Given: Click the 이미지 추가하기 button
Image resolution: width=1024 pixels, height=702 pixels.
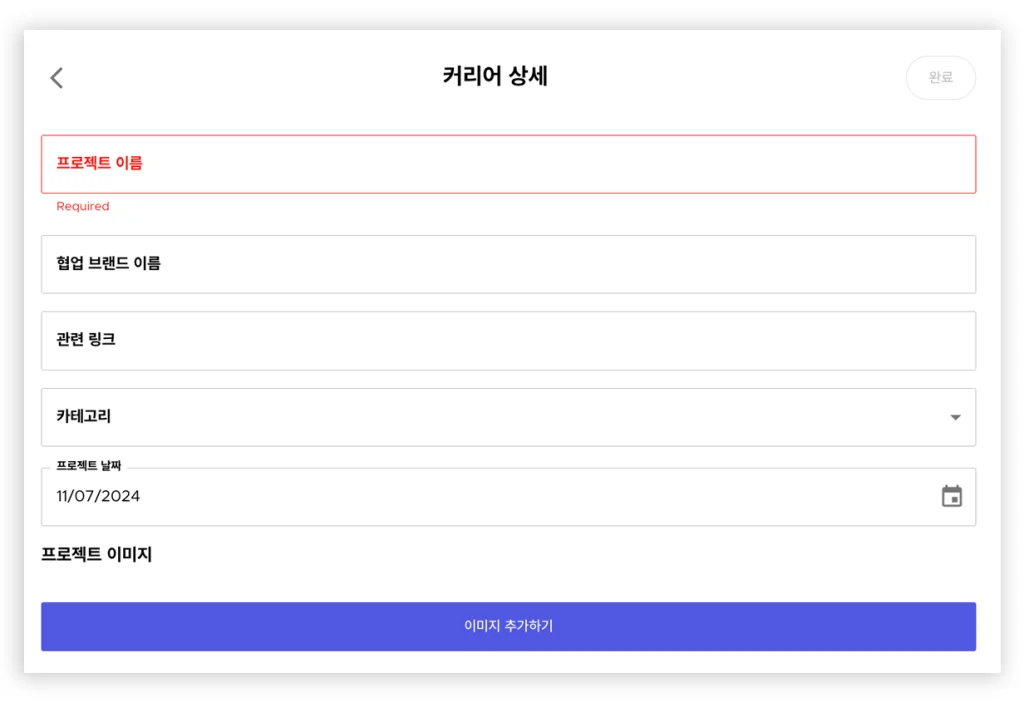Looking at the screenshot, I should coord(508,626).
